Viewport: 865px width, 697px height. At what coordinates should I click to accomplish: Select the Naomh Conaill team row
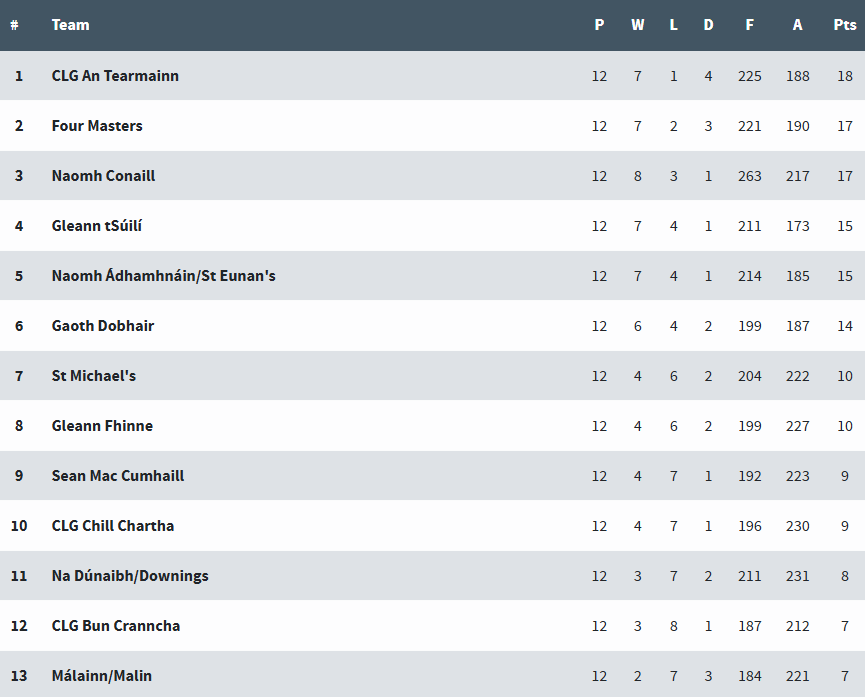click(103, 176)
